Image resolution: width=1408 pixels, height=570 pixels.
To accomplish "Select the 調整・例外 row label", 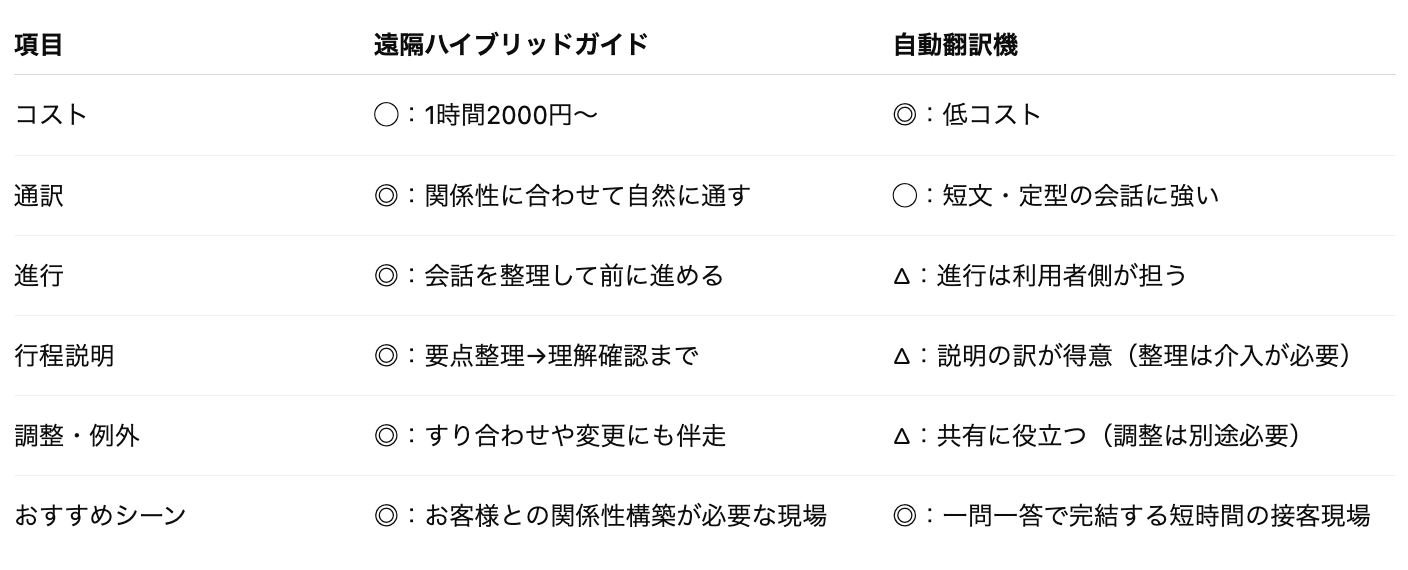I will pos(77,435).
